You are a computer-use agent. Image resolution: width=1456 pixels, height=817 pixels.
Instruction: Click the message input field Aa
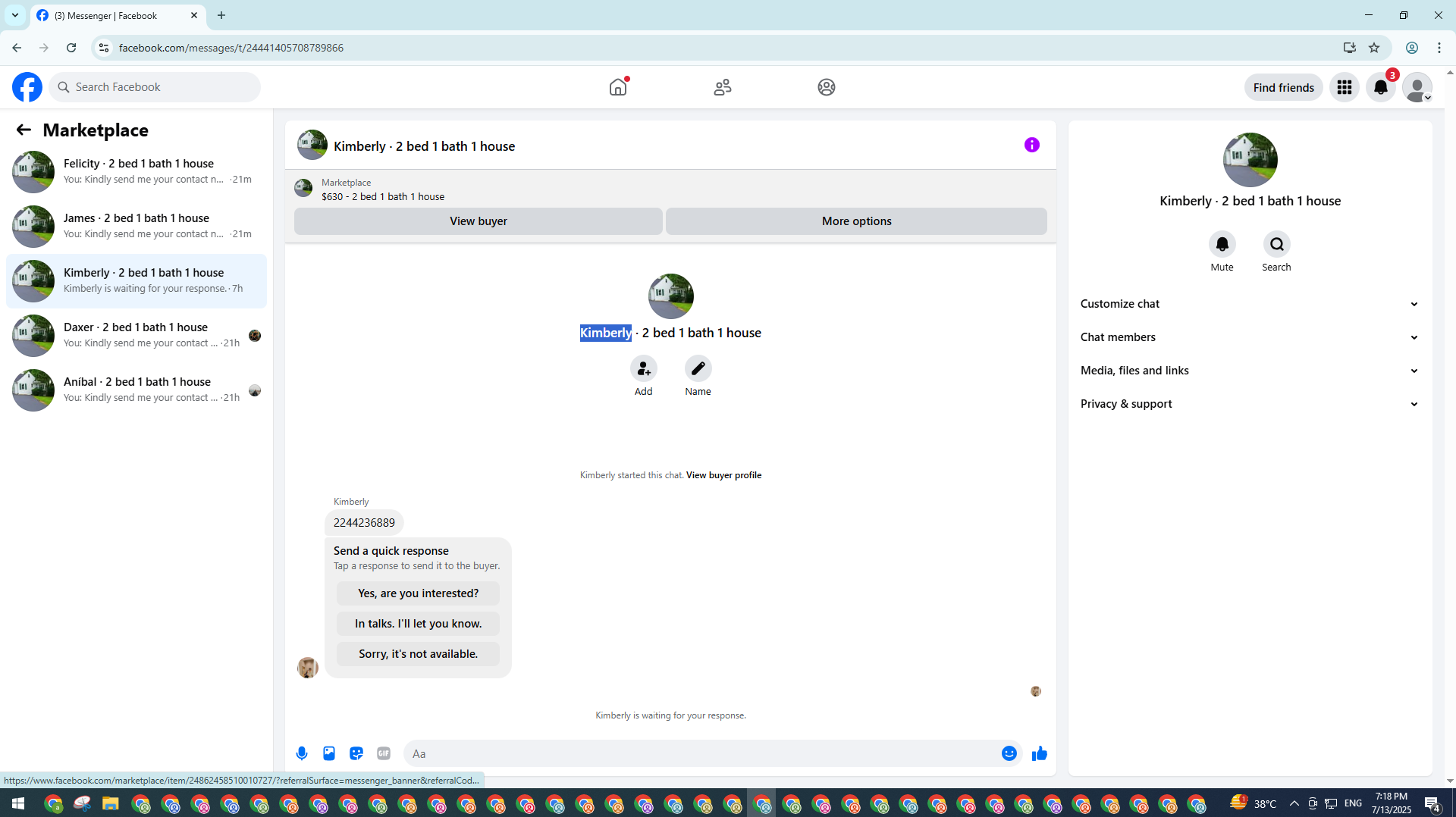pos(701,753)
